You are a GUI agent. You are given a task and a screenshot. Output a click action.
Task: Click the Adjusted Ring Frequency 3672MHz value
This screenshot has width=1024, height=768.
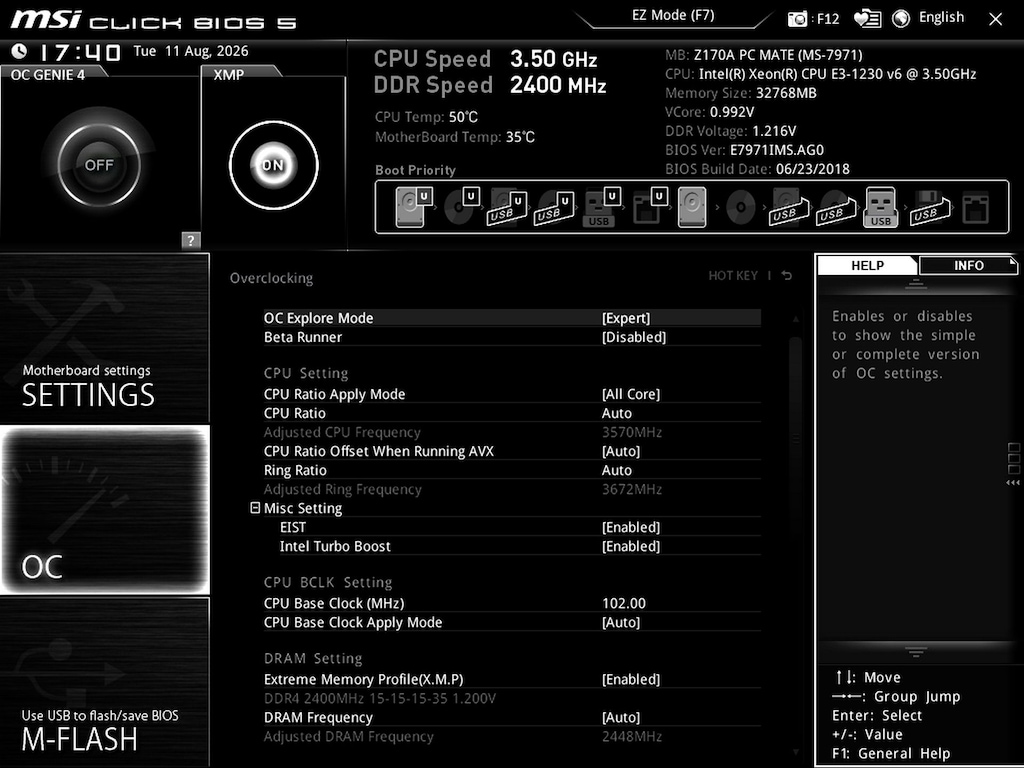tap(632, 489)
